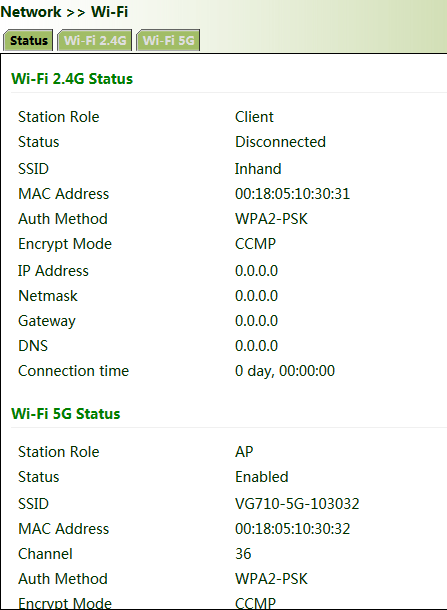Screen dimensions: 447x610
Task: Select the 2.4G Encrypt Mode CCMP value
Action: 255,244
